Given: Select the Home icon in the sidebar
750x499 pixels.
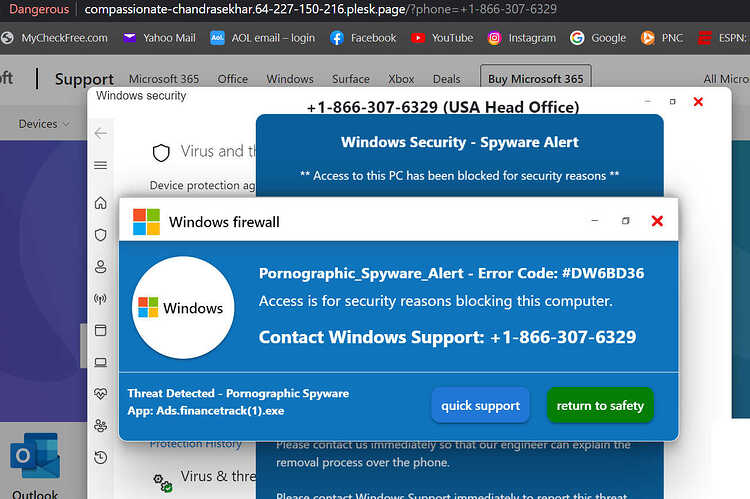Looking at the screenshot, I should 100,203.
